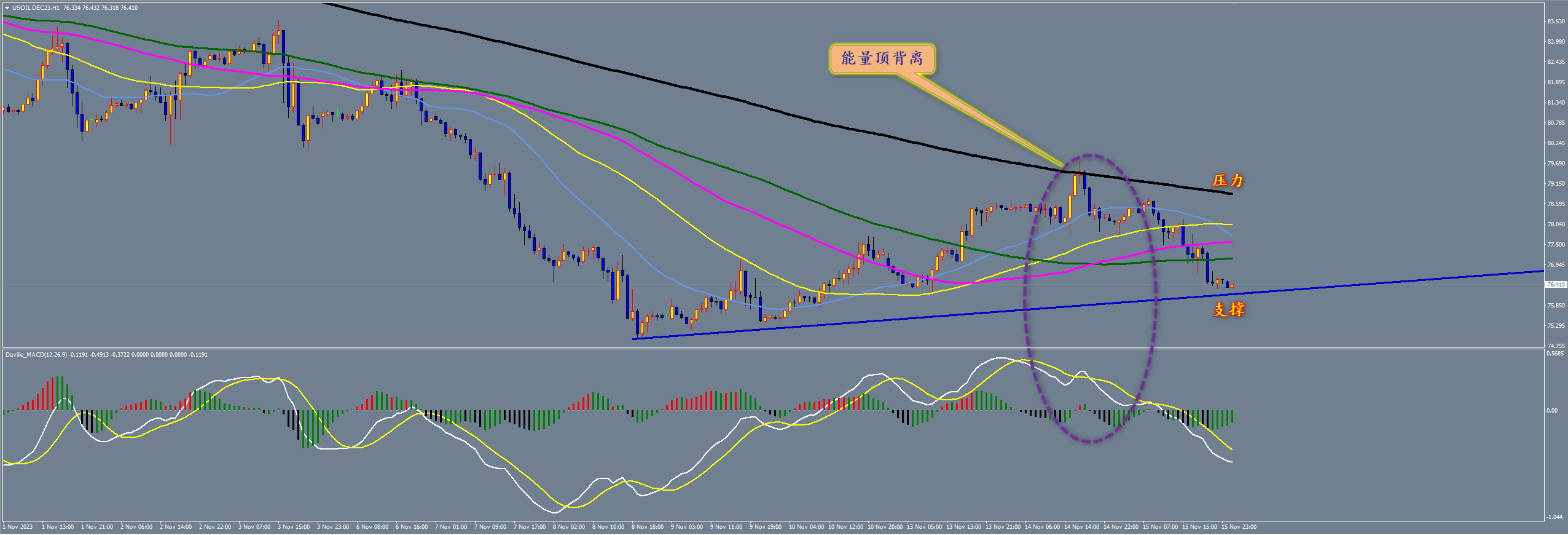
Task: Click time axis label 10 Nov 04:00
Action: [806, 527]
